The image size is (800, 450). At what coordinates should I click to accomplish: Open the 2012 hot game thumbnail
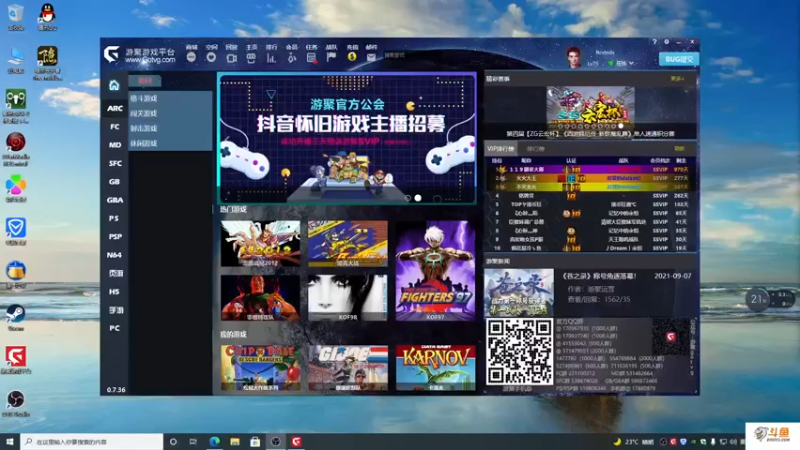[260, 243]
